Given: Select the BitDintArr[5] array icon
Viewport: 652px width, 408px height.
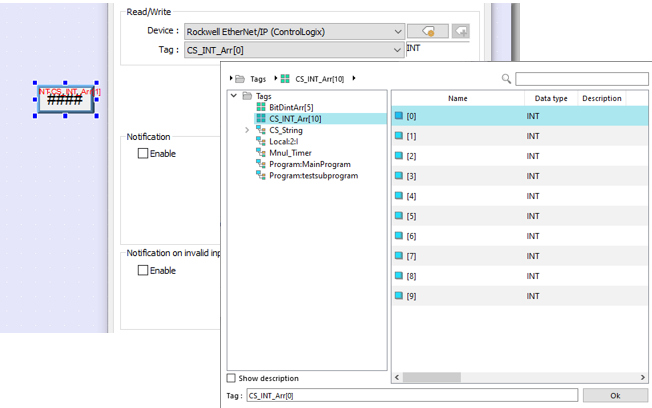Looking at the screenshot, I should (x=261, y=107).
